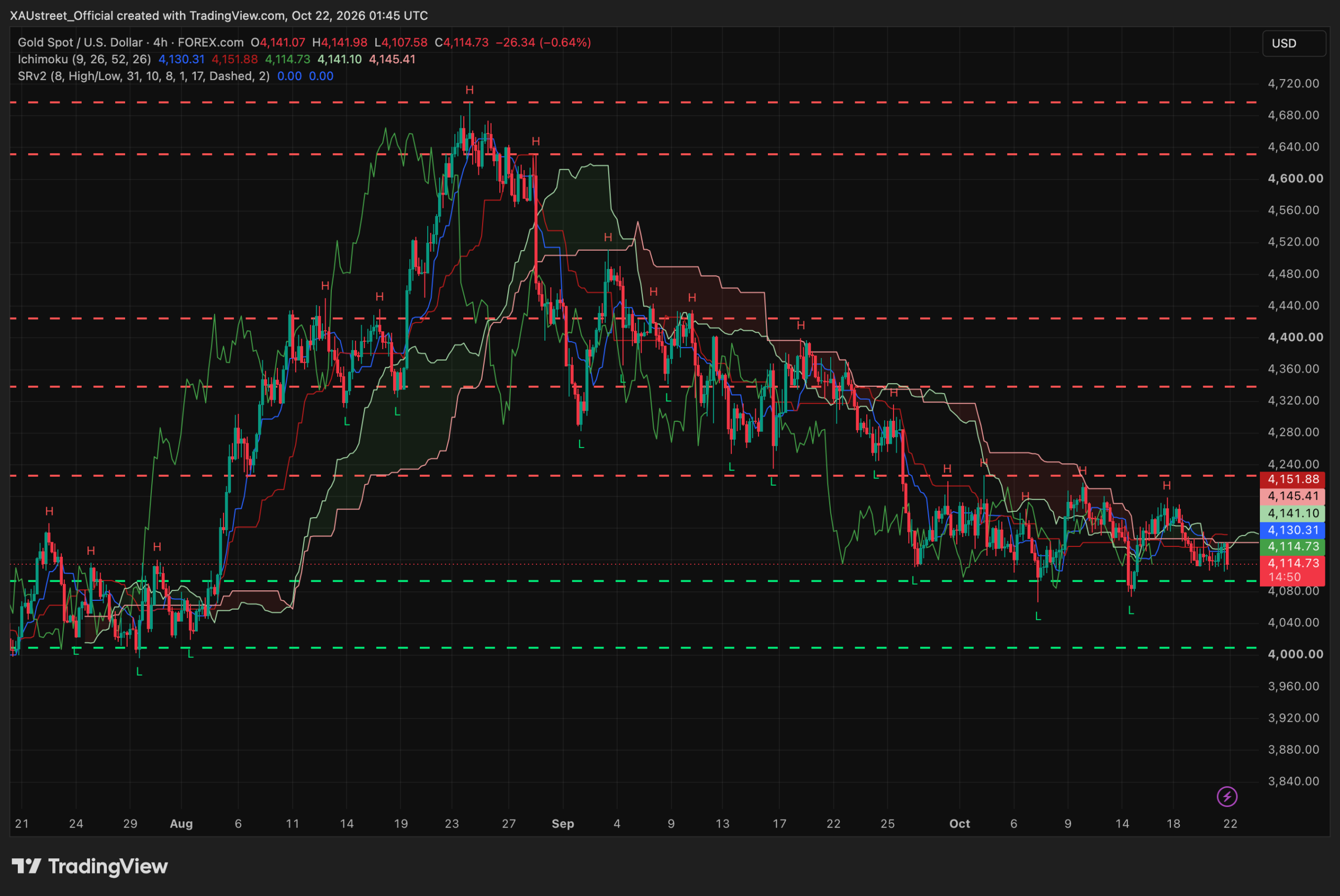Click the 4,720.00 price axis value
The image size is (1340, 896).
click(1293, 83)
